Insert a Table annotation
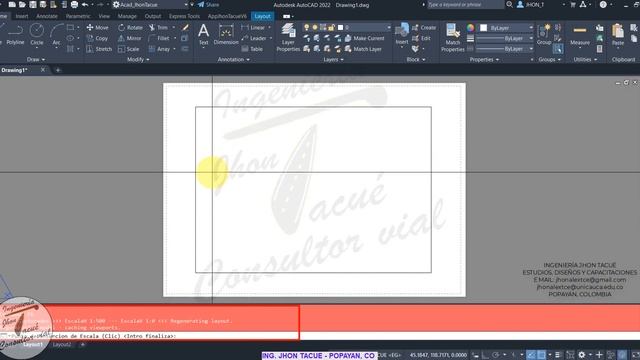Image resolution: width=640 pixels, height=360 pixels. (252, 49)
